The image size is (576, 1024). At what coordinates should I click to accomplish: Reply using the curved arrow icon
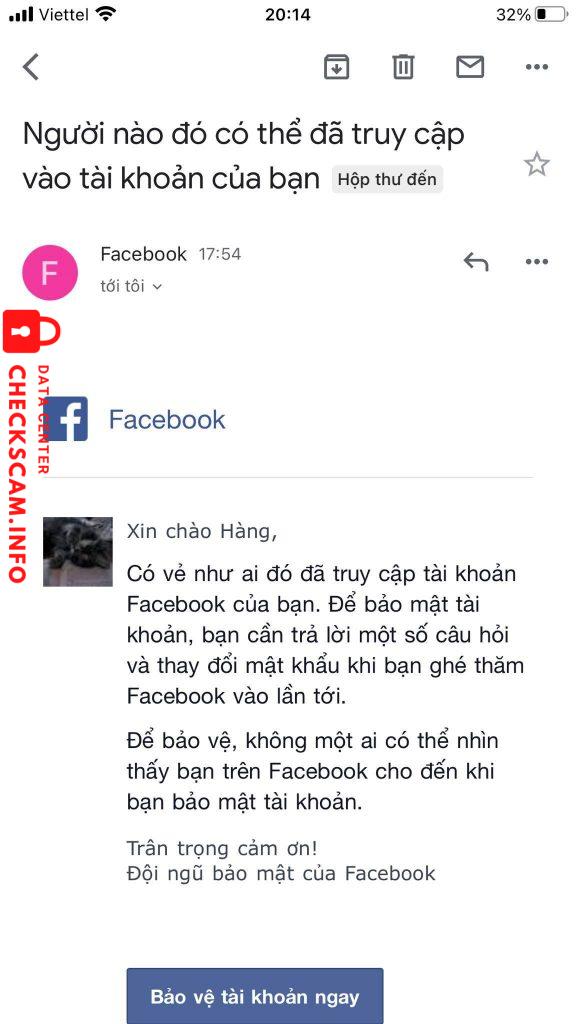[476, 262]
